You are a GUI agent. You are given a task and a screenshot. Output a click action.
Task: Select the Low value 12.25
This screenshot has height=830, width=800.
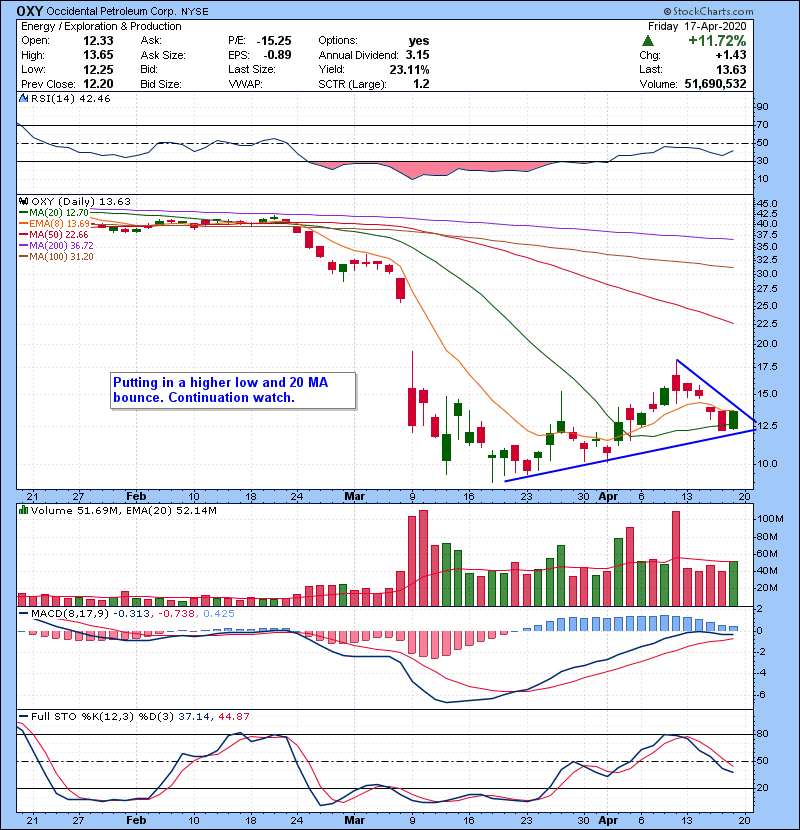98,69
